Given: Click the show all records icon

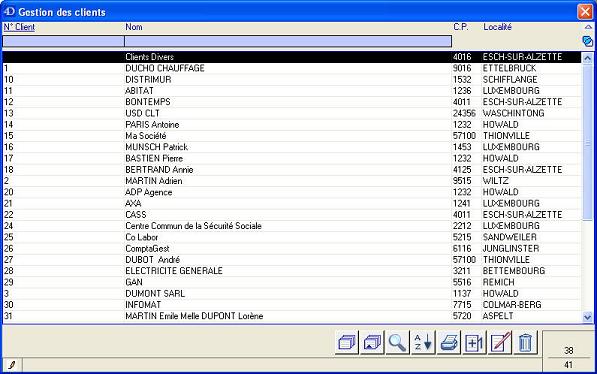Looking at the screenshot, I should [x=347, y=342].
